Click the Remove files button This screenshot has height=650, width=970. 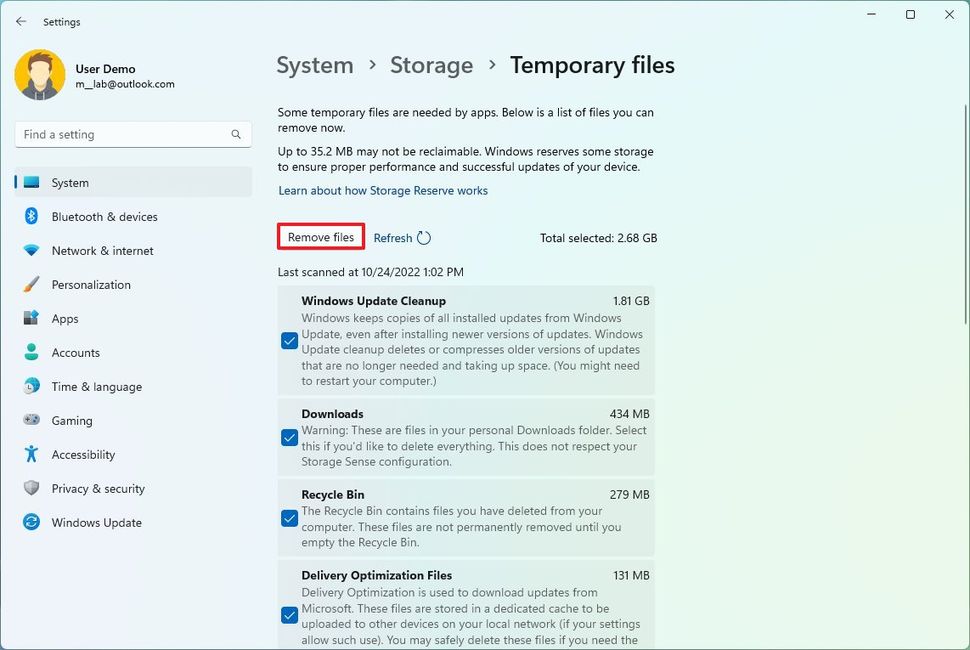click(320, 237)
